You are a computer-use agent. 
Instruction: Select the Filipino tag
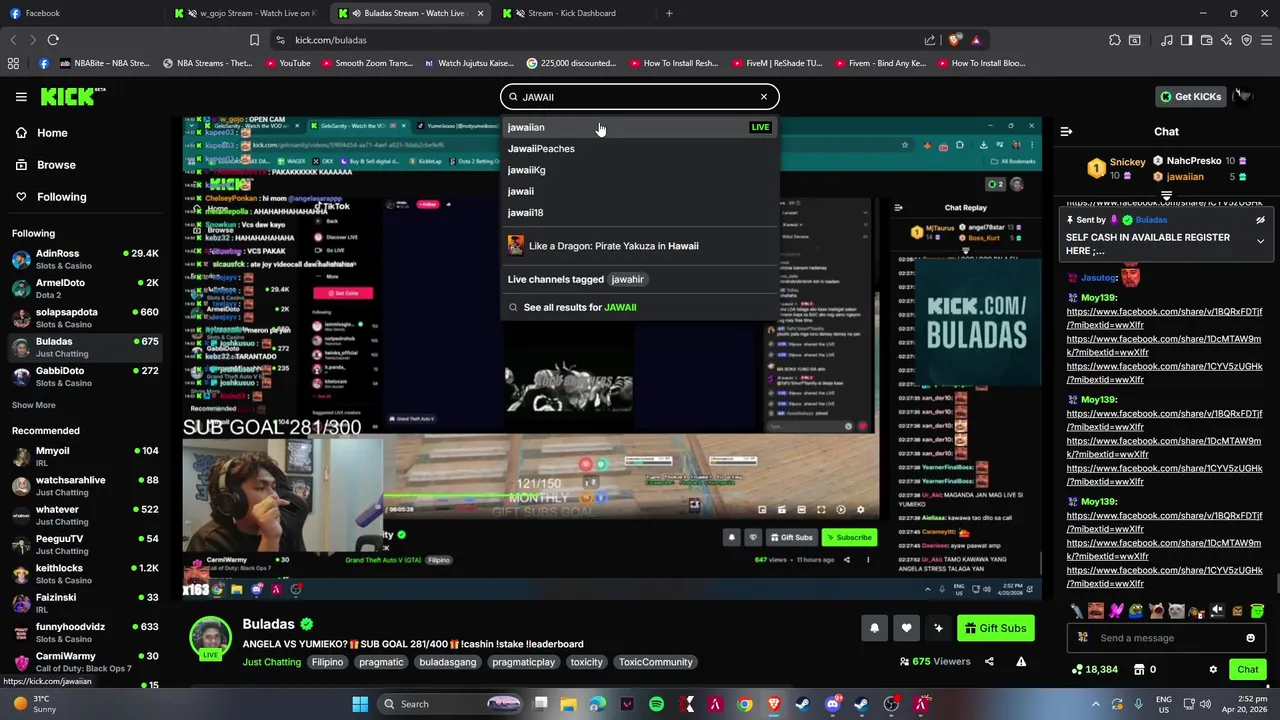click(x=327, y=662)
